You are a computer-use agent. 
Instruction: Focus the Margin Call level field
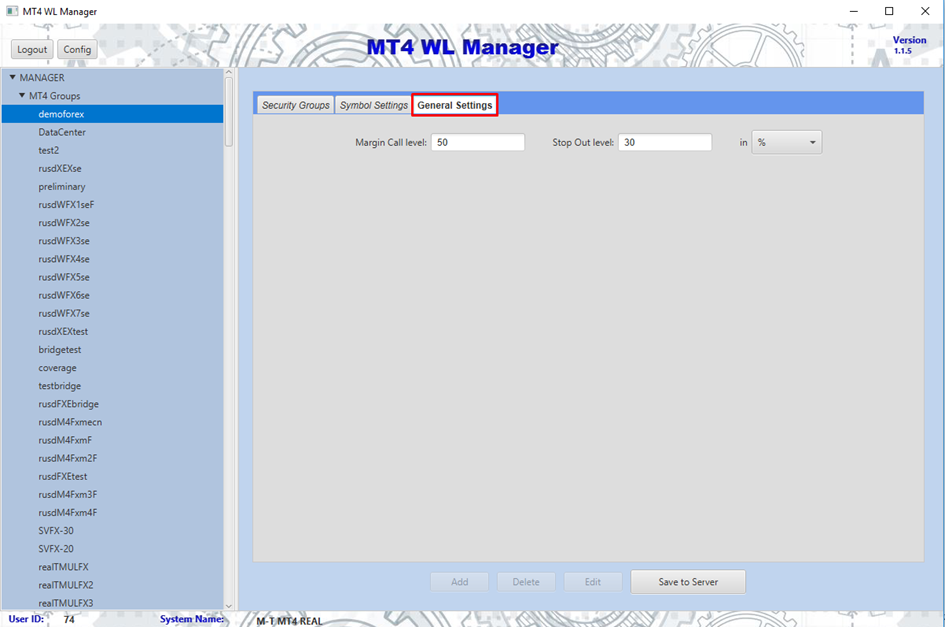(x=478, y=142)
